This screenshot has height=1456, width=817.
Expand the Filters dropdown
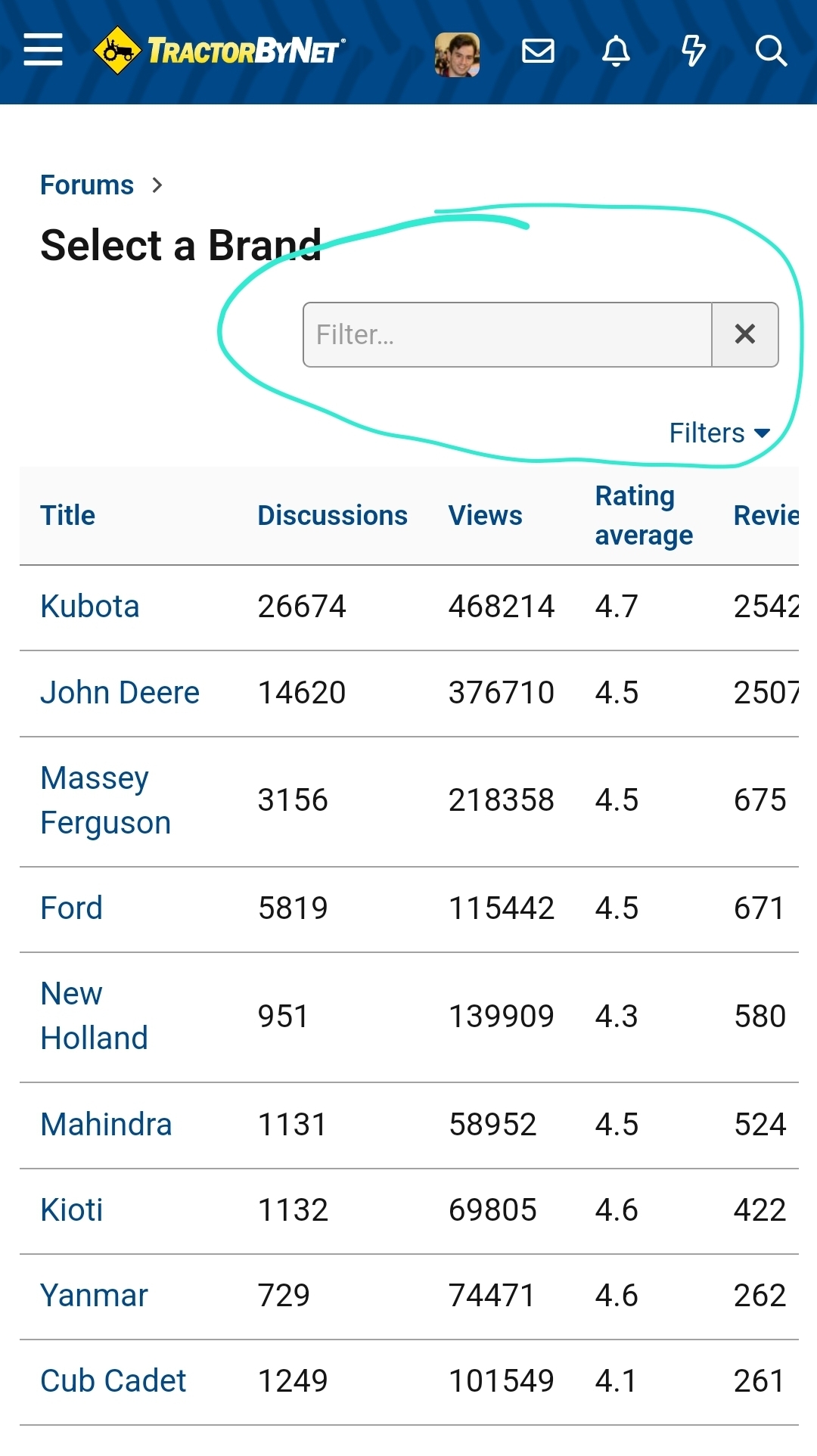pos(719,433)
